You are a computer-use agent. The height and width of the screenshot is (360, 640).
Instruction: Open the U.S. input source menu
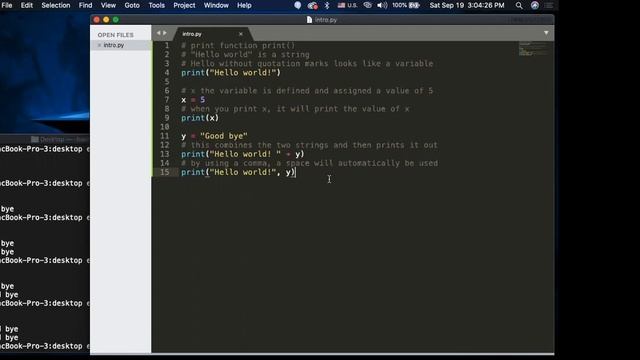(347, 5)
